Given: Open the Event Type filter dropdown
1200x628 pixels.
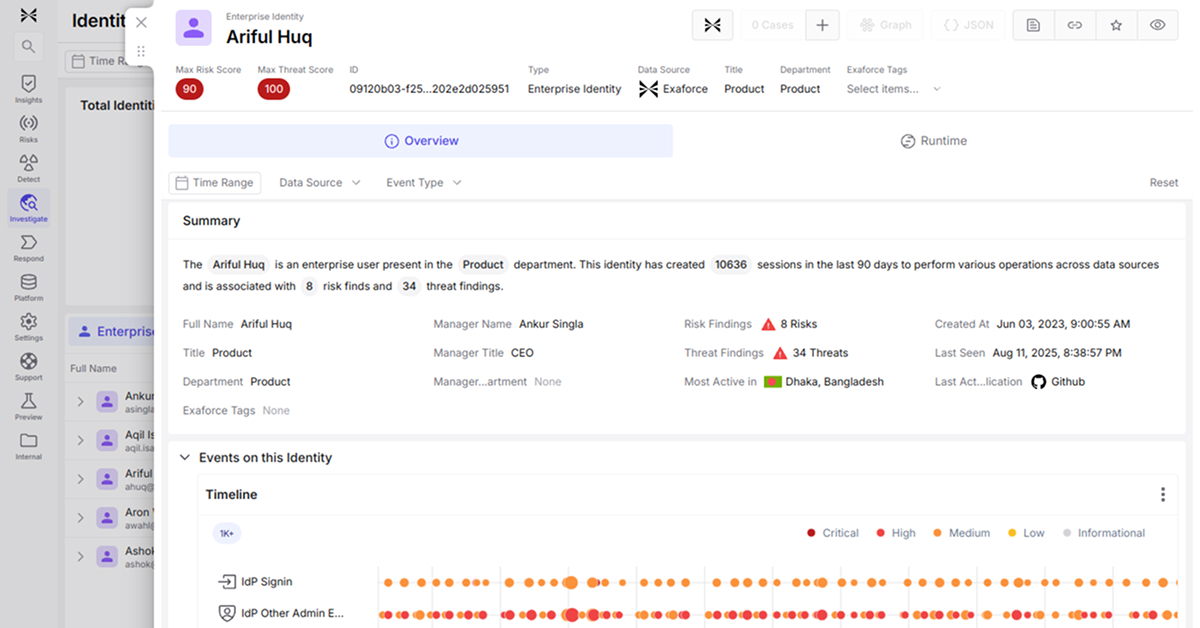Looking at the screenshot, I should (x=424, y=183).
